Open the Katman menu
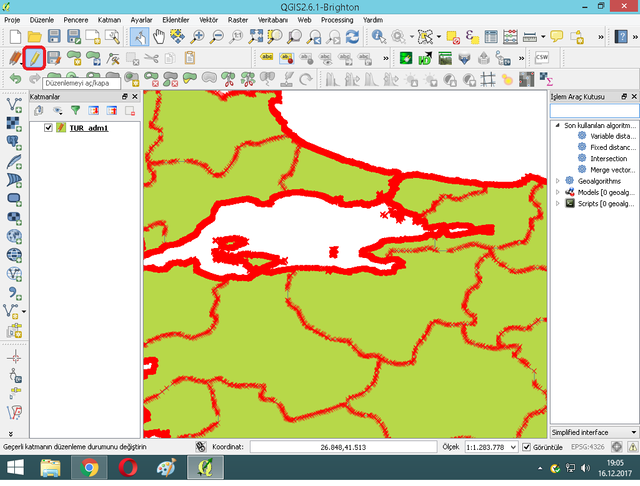Image resolution: width=640 pixels, height=486 pixels. [109, 20]
